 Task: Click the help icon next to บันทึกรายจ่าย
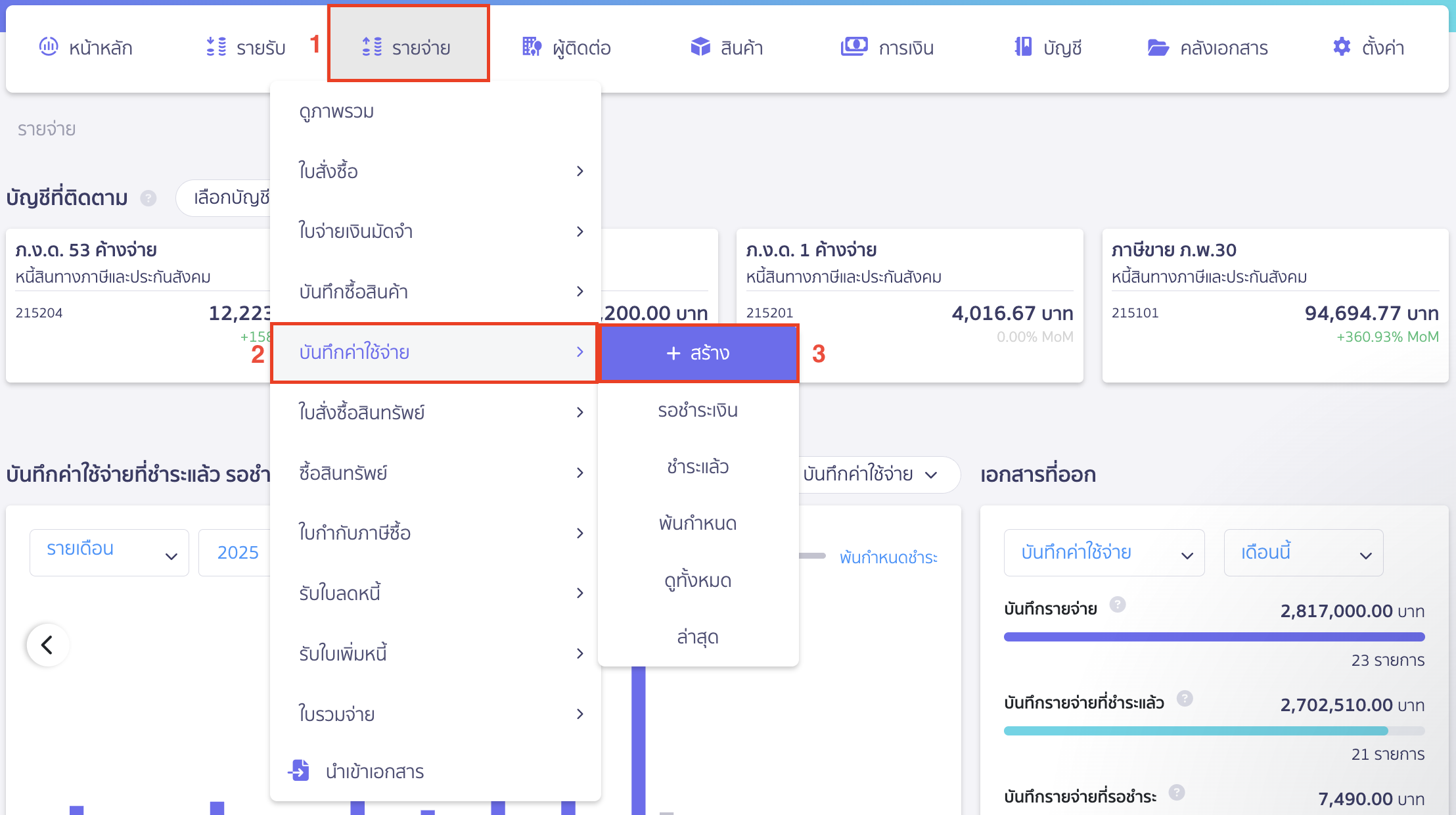1118,604
